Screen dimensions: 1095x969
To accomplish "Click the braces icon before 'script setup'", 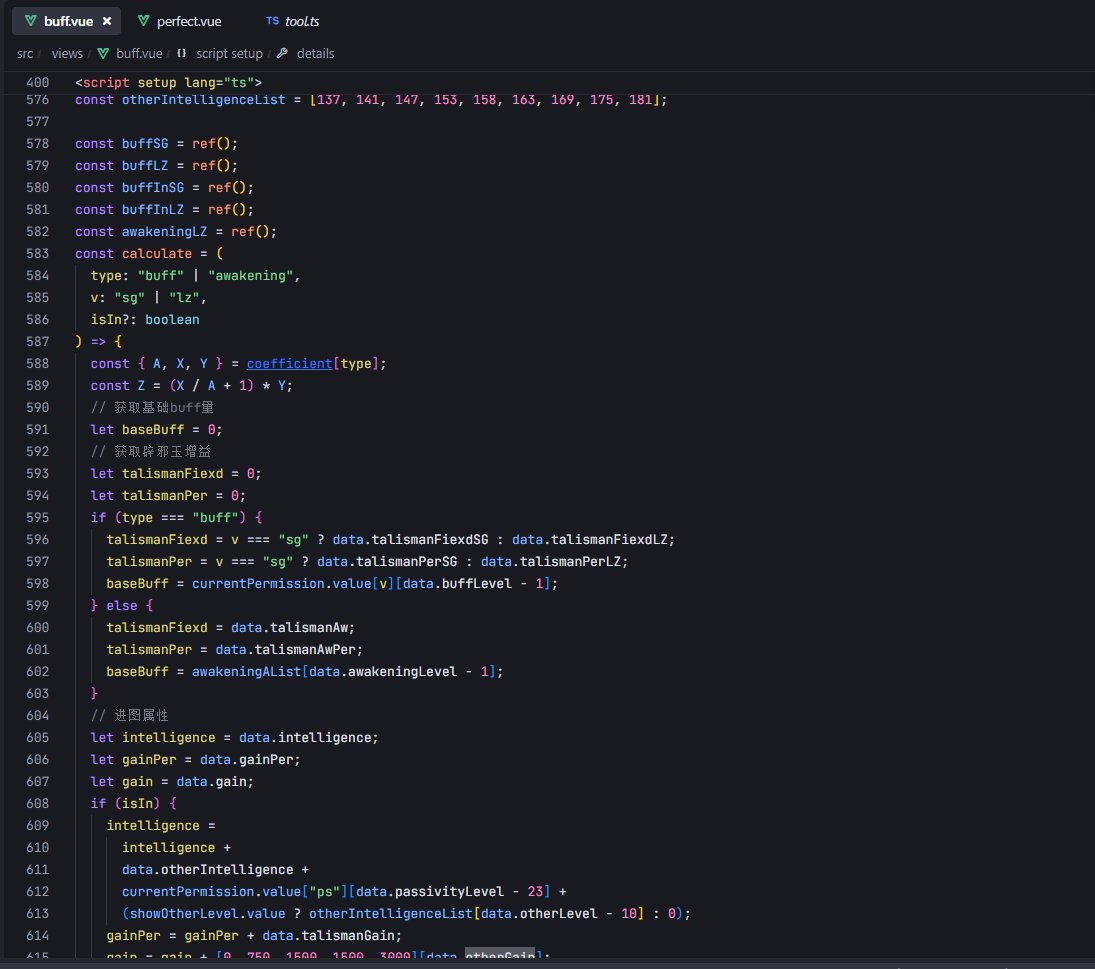I will pos(182,53).
